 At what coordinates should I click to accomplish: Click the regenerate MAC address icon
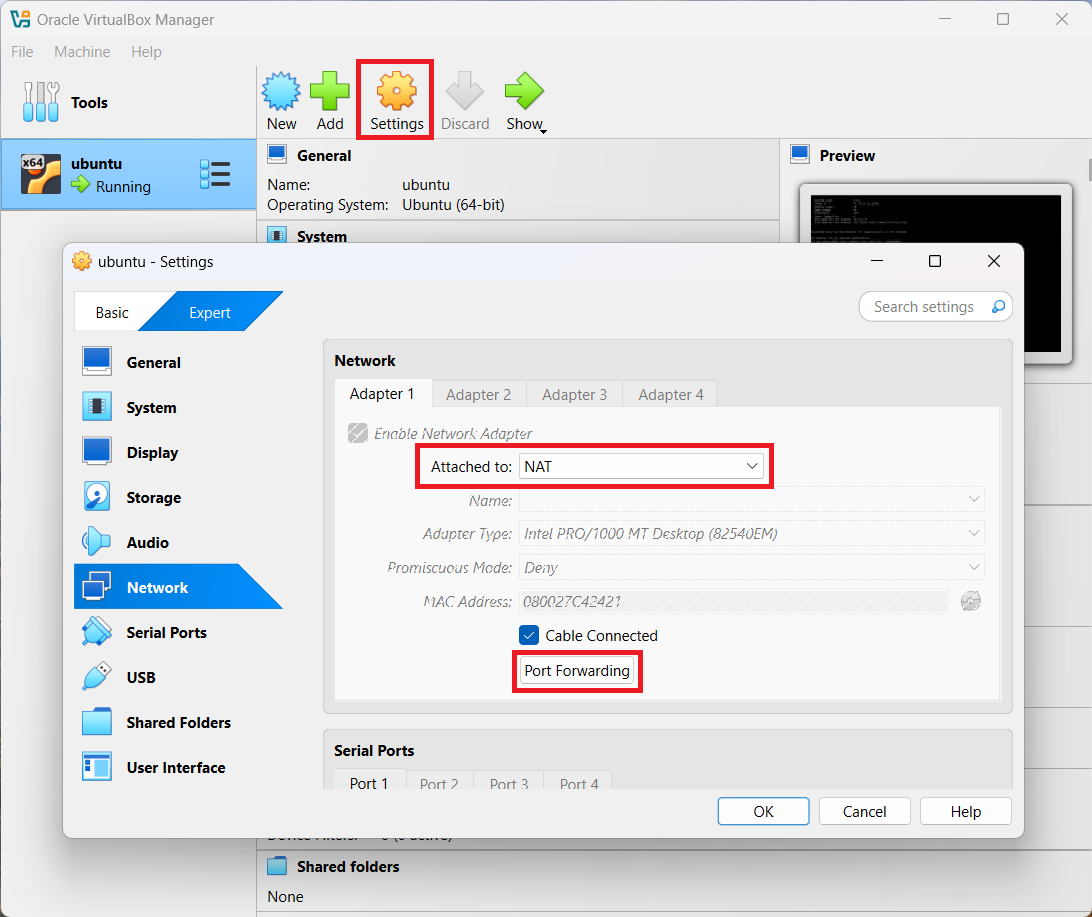point(971,601)
